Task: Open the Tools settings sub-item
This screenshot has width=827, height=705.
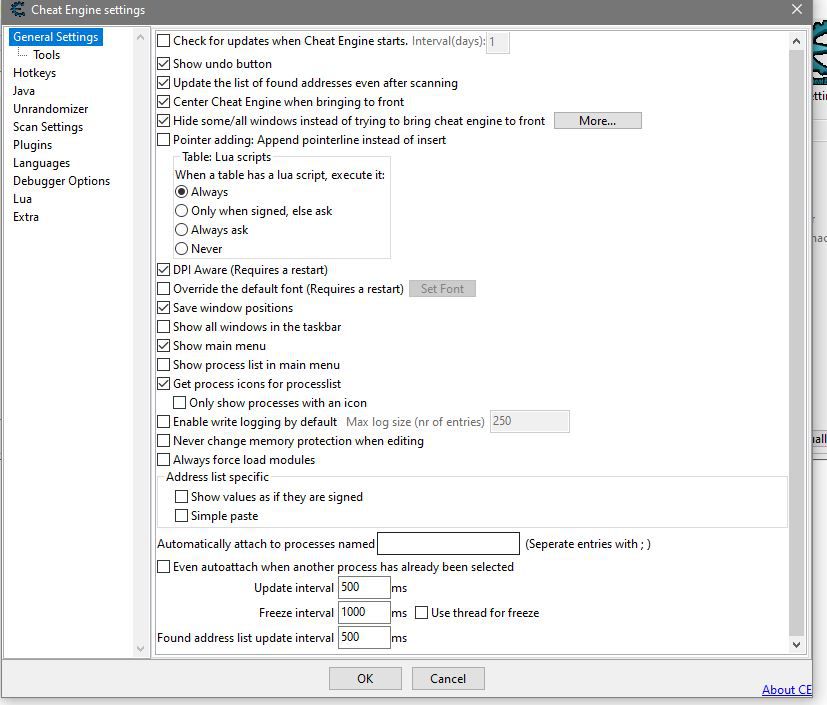Action: 46,55
